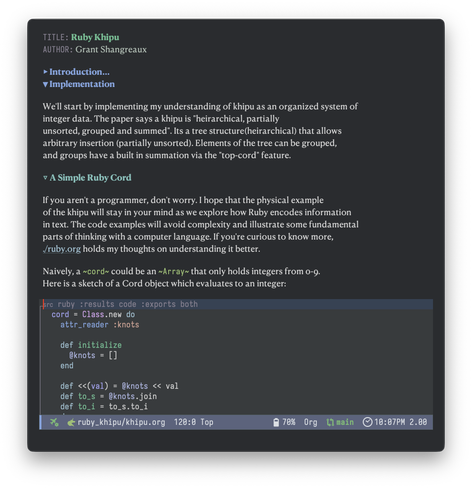Viewport: 472px width, 488px height.
Task: Click the def initialize code line
Action: [x=91, y=345]
